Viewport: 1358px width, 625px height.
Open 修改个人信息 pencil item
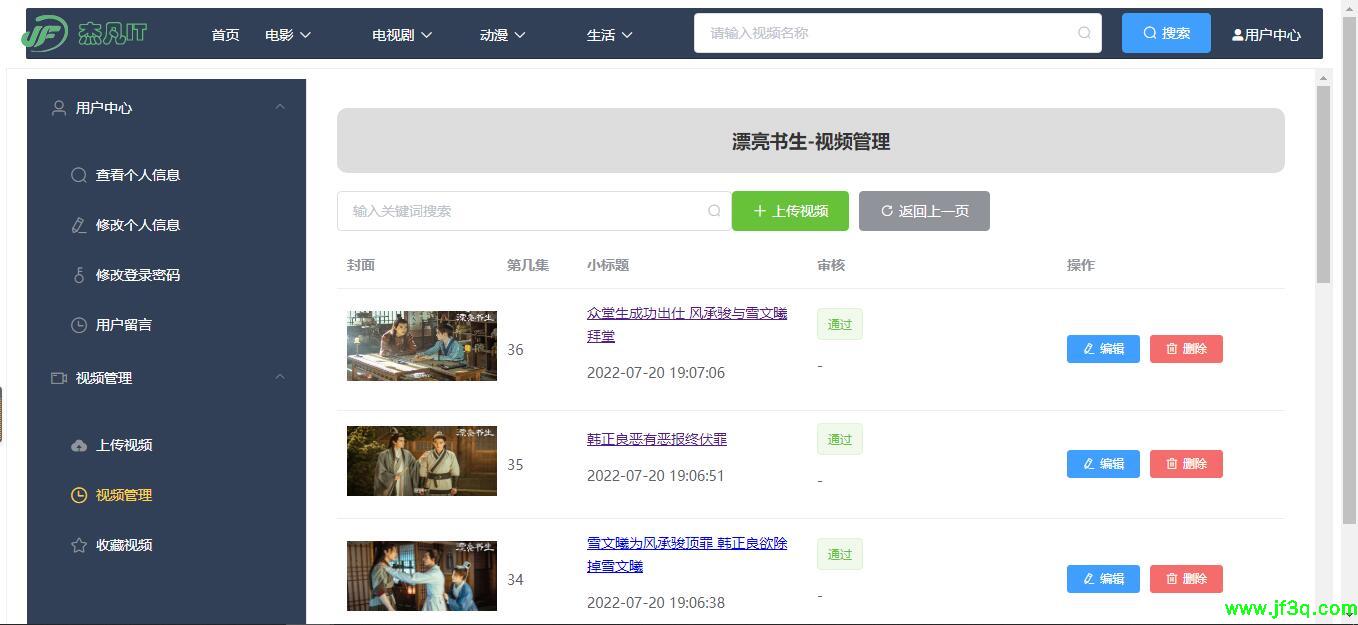(x=137, y=225)
